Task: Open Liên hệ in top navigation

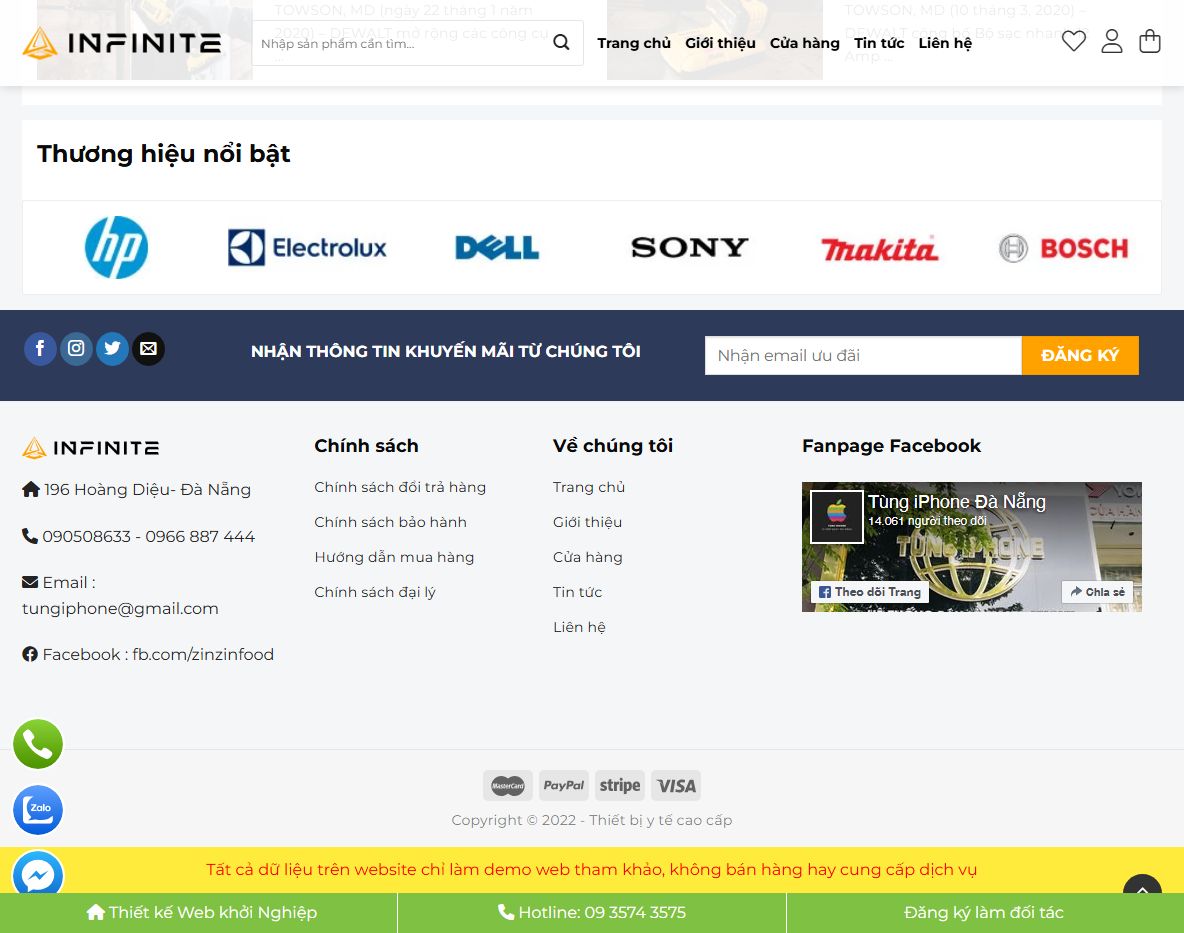Action: [x=945, y=43]
